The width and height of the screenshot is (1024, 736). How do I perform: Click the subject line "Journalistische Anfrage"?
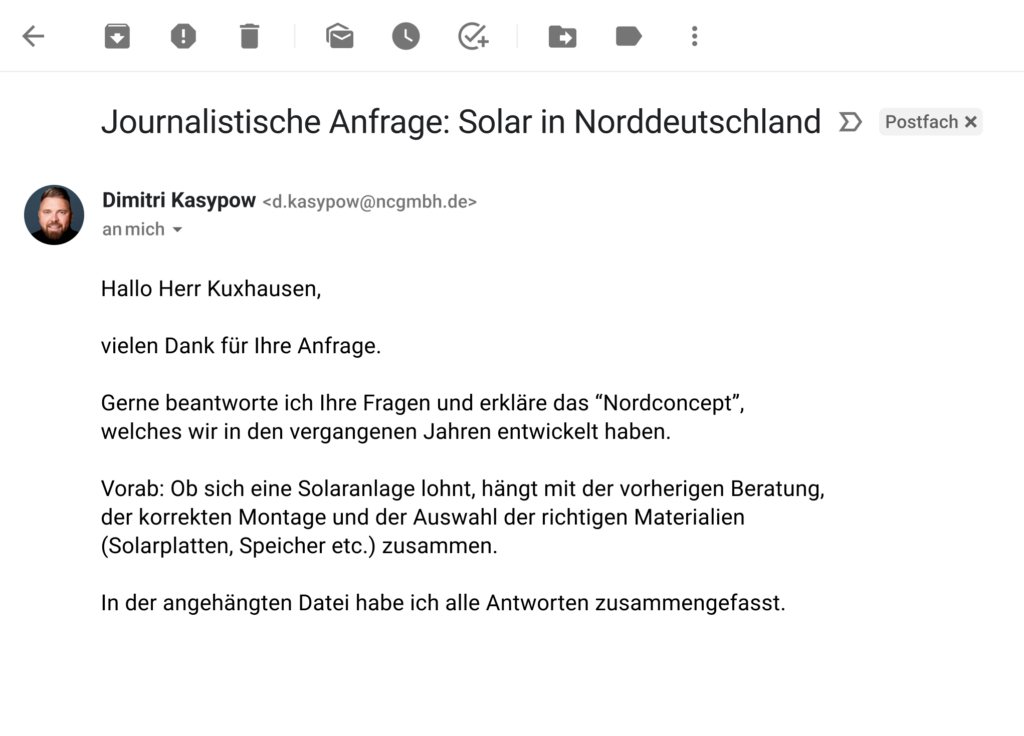(x=460, y=122)
